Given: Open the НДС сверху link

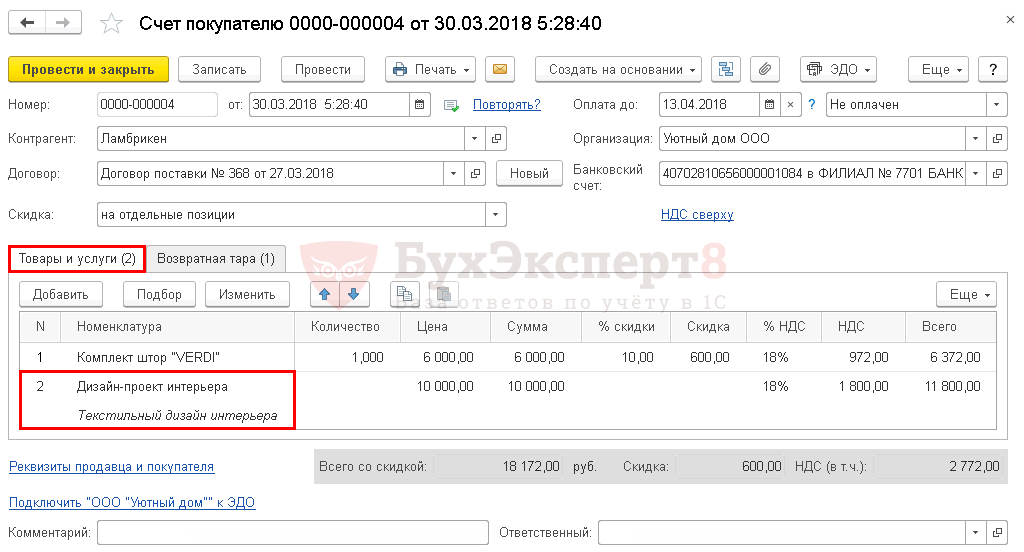Looking at the screenshot, I should [x=697, y=214].
